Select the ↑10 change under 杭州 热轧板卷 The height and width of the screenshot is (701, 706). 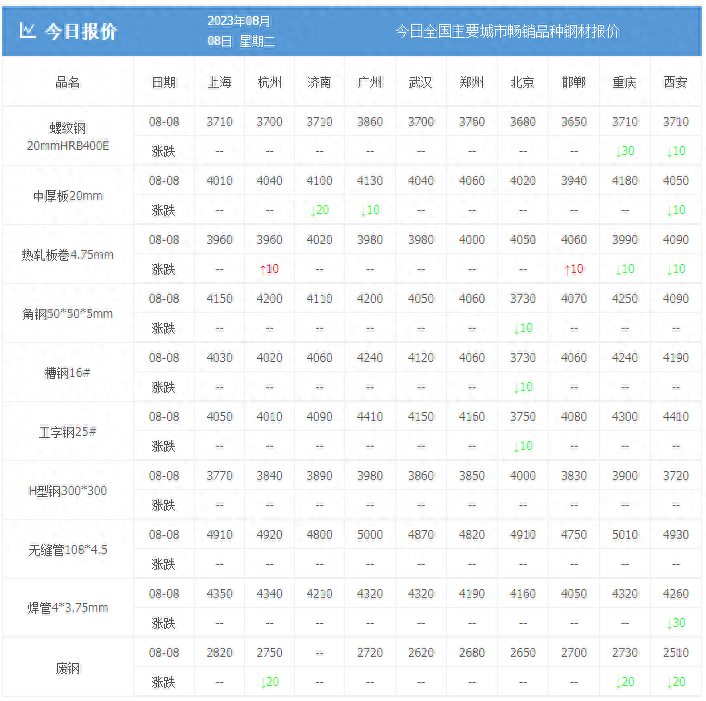(270, 269)
